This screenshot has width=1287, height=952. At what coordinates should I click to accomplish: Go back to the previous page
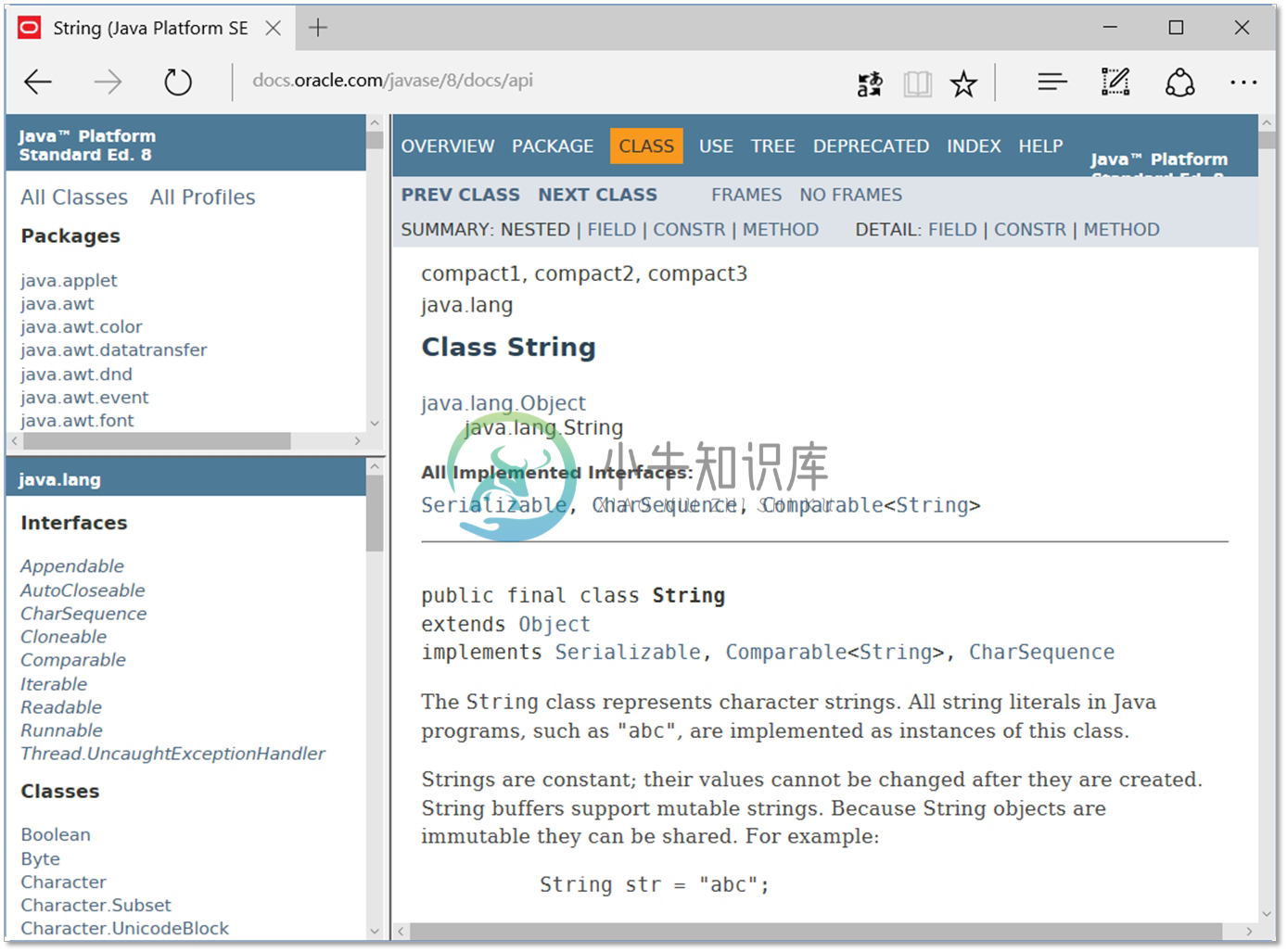tap(38, 83)
